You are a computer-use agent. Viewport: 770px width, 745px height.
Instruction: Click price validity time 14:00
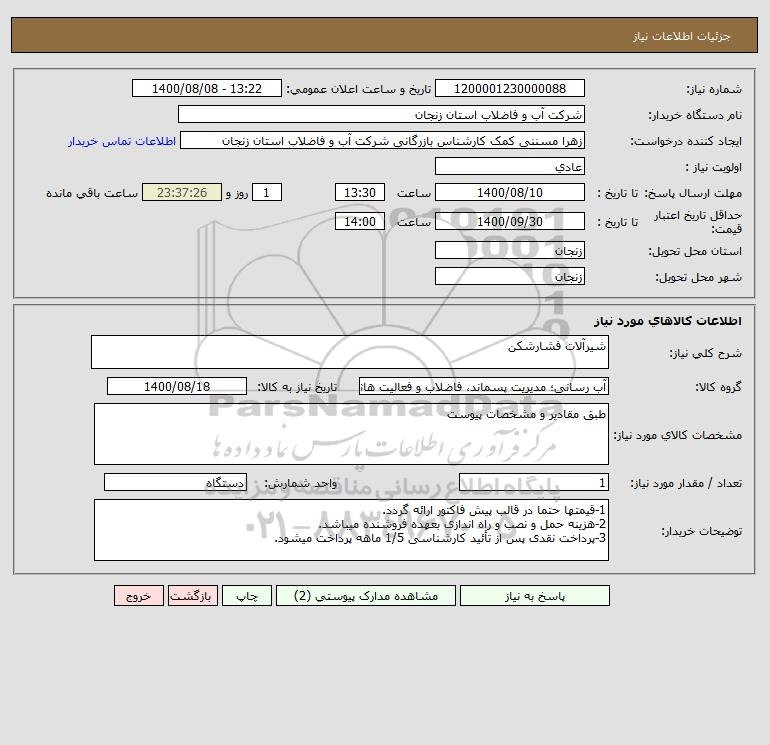[x=359, y=221]
